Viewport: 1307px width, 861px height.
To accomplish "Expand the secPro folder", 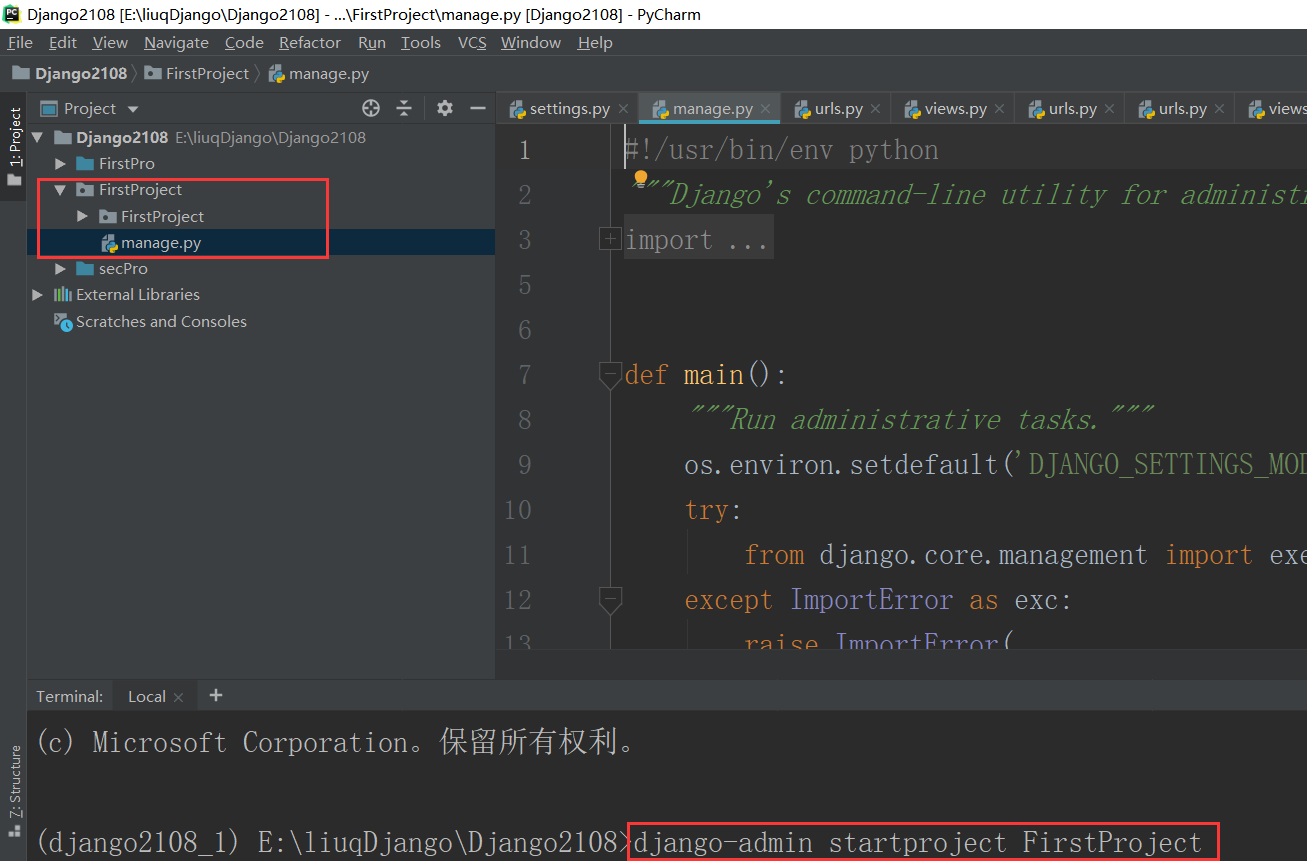I will tap(60, 269).
